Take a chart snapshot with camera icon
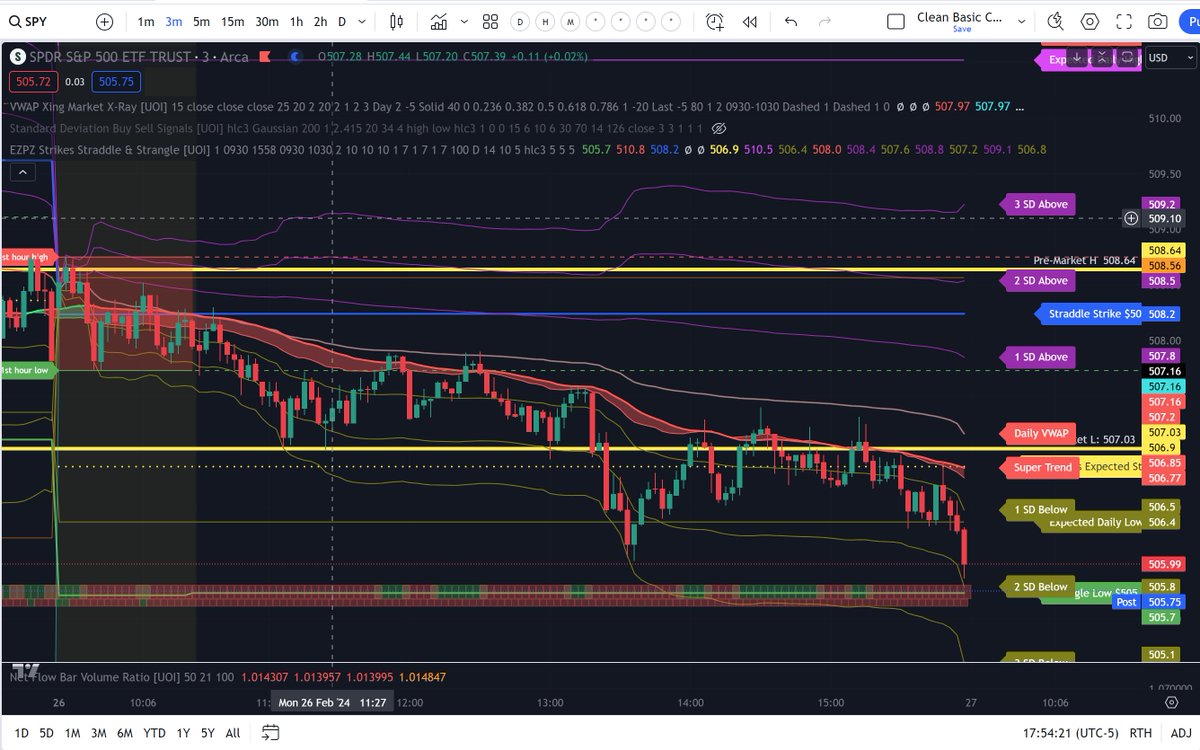 click(1157, 21)
